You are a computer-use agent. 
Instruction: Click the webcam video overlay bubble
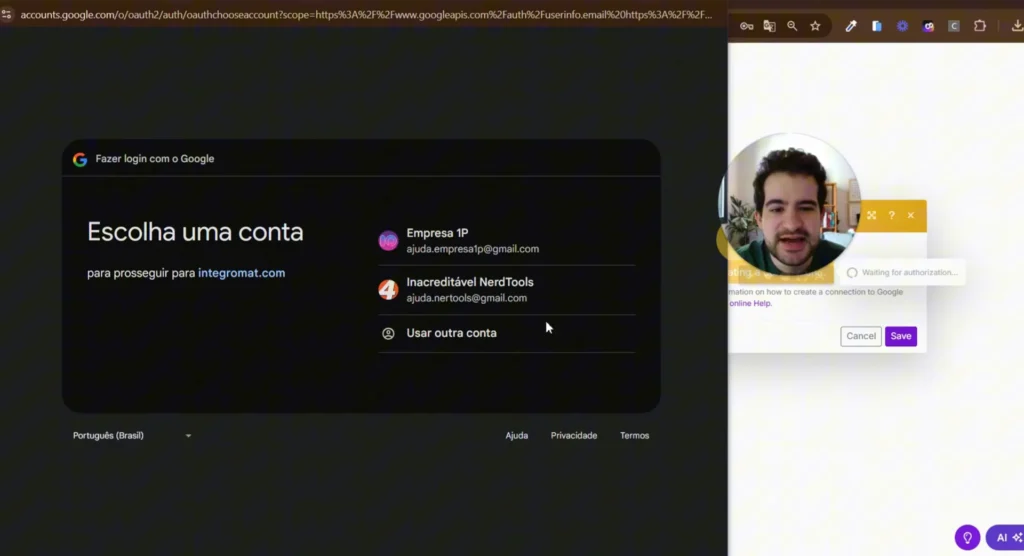click(789, 204)
